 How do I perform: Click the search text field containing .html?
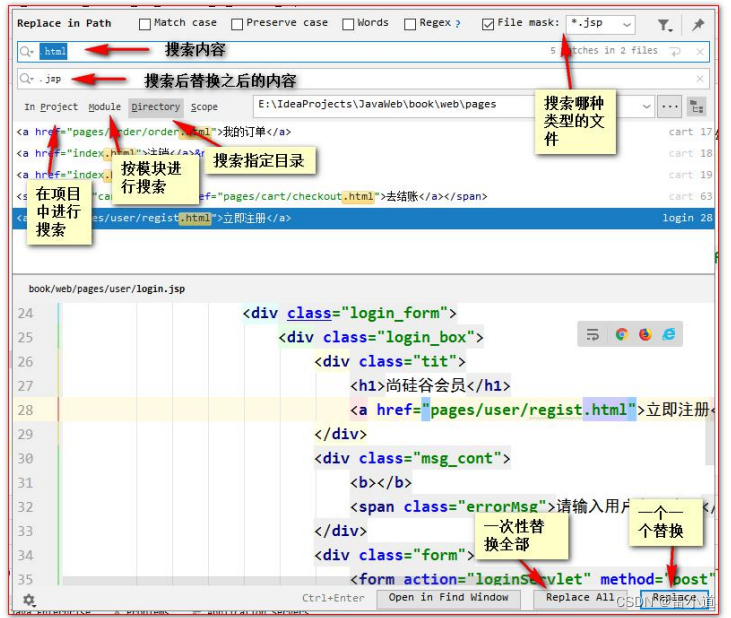[363, 52]
